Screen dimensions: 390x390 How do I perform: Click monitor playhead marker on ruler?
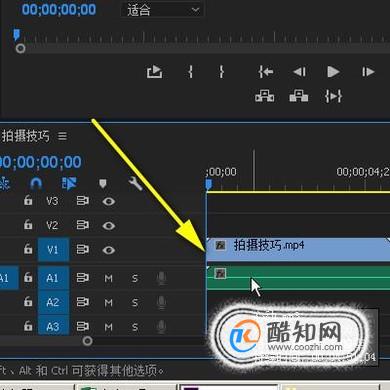click(17, 34)
